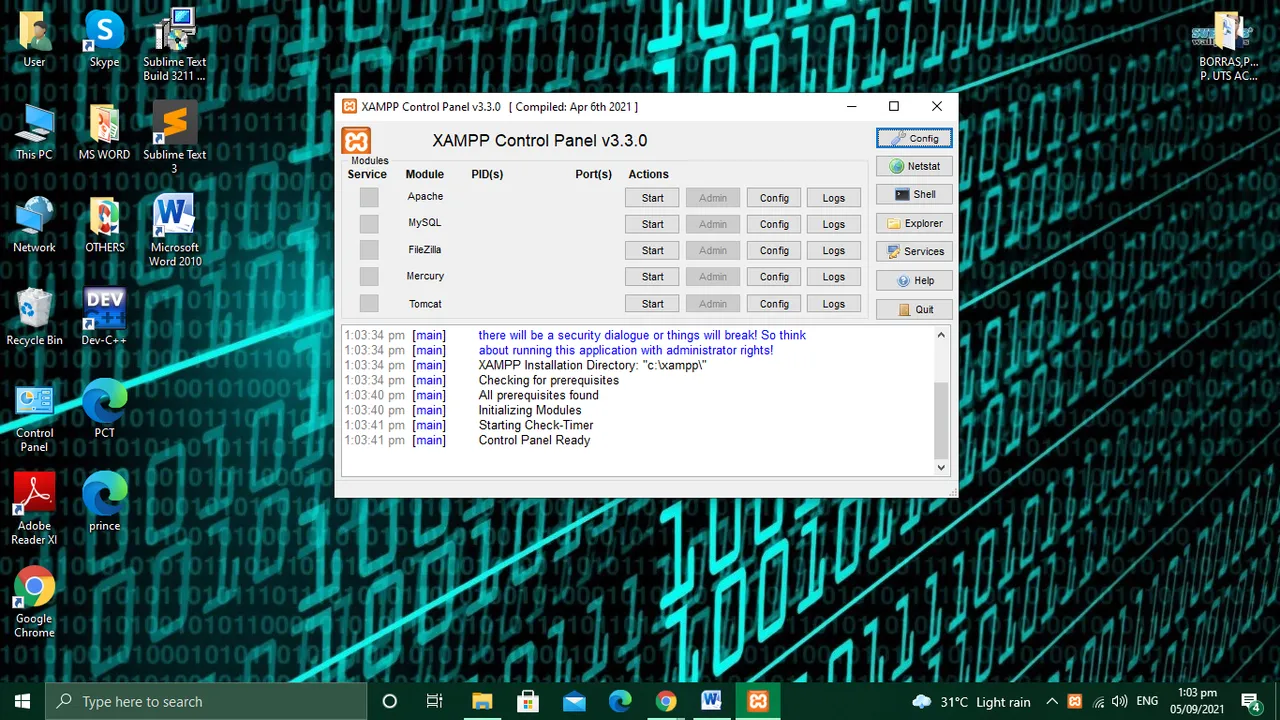Focus the Type here to search box
Image resolution: width=1280 pixels, height=720 pixels.
pos(207,701)
